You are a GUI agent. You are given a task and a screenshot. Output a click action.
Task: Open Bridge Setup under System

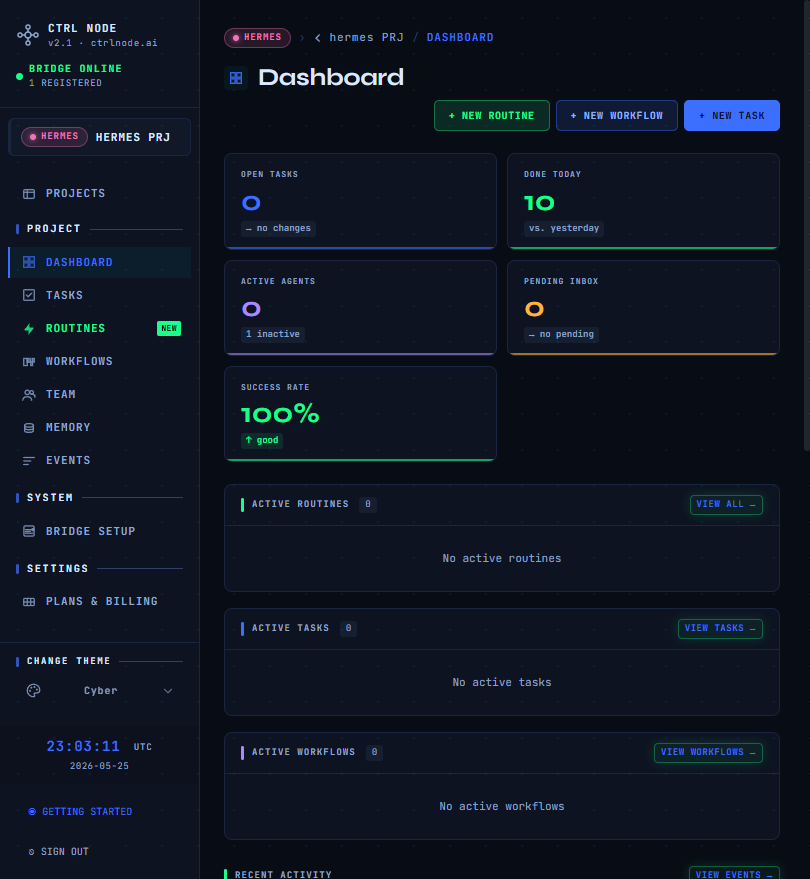pyautogui.click(x=100, y=531)
